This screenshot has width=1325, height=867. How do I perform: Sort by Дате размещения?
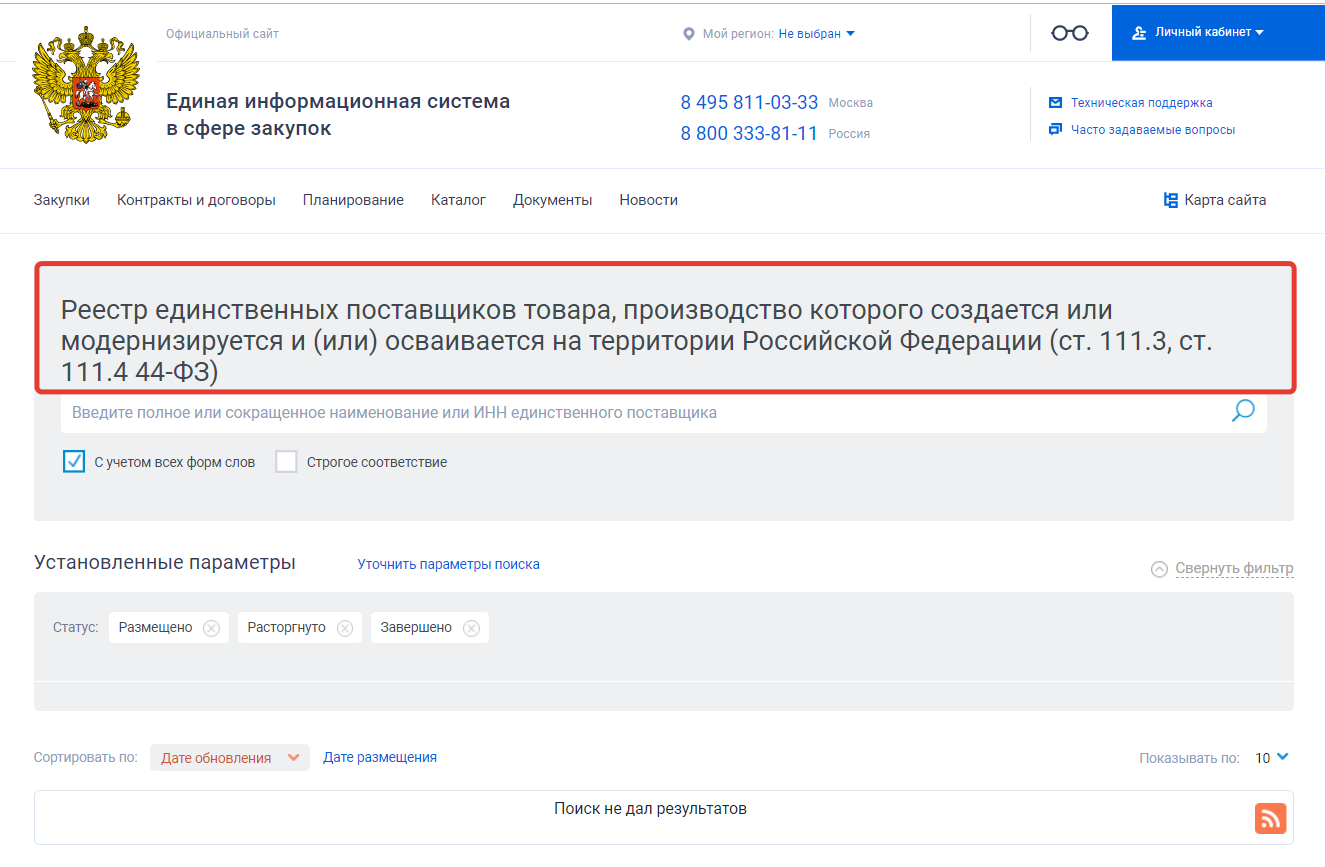tap(380, 757)
